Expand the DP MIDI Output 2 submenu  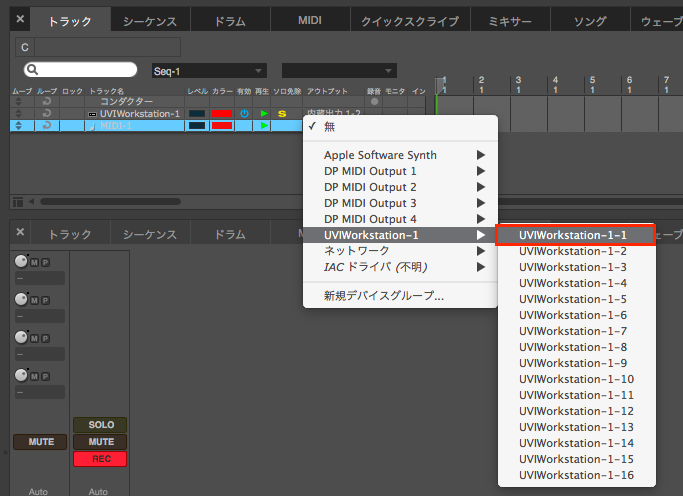coord(400,187)
